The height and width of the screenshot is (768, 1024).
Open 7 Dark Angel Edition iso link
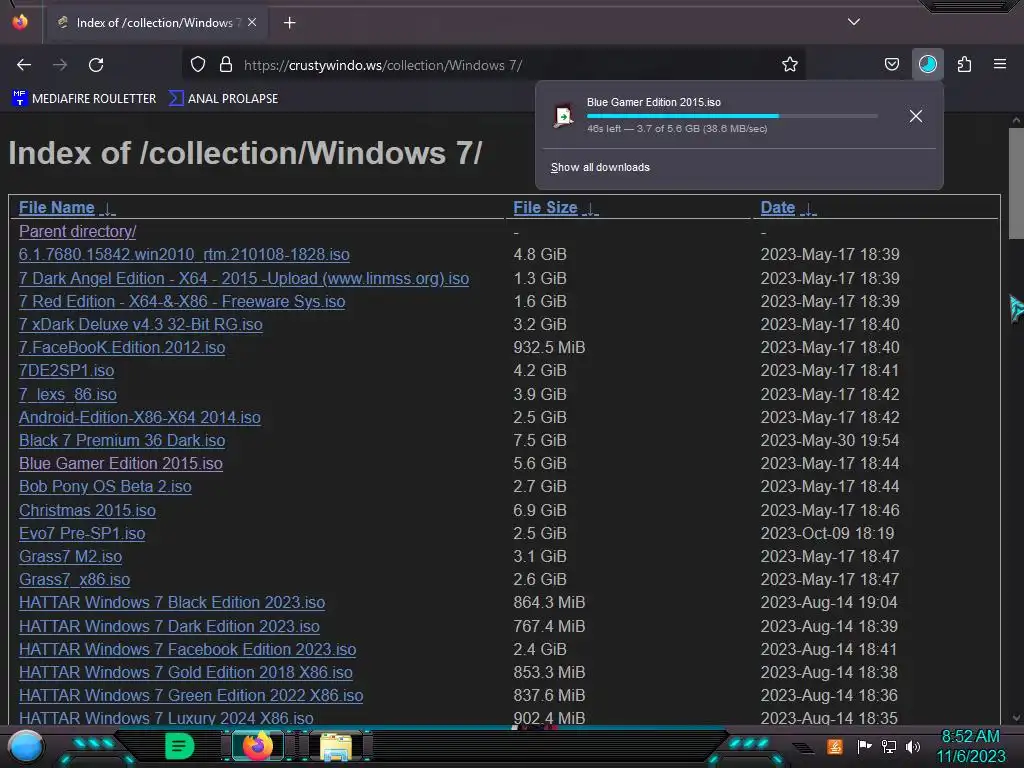tap(244, 278)
